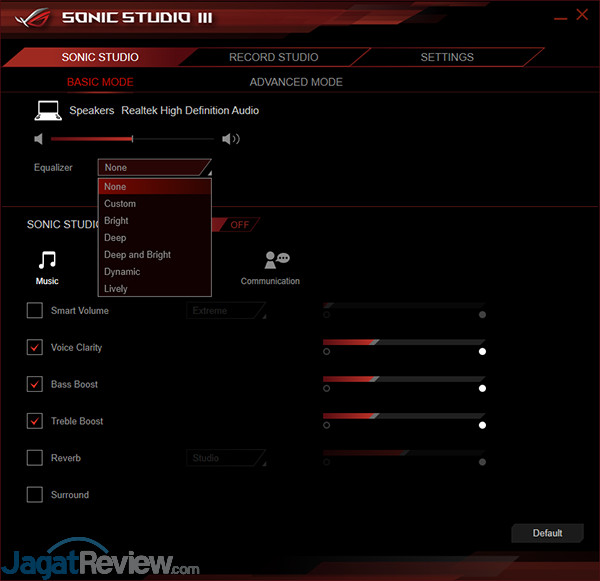Enable the Smart Volume checkbox

[x=35, y=310]
